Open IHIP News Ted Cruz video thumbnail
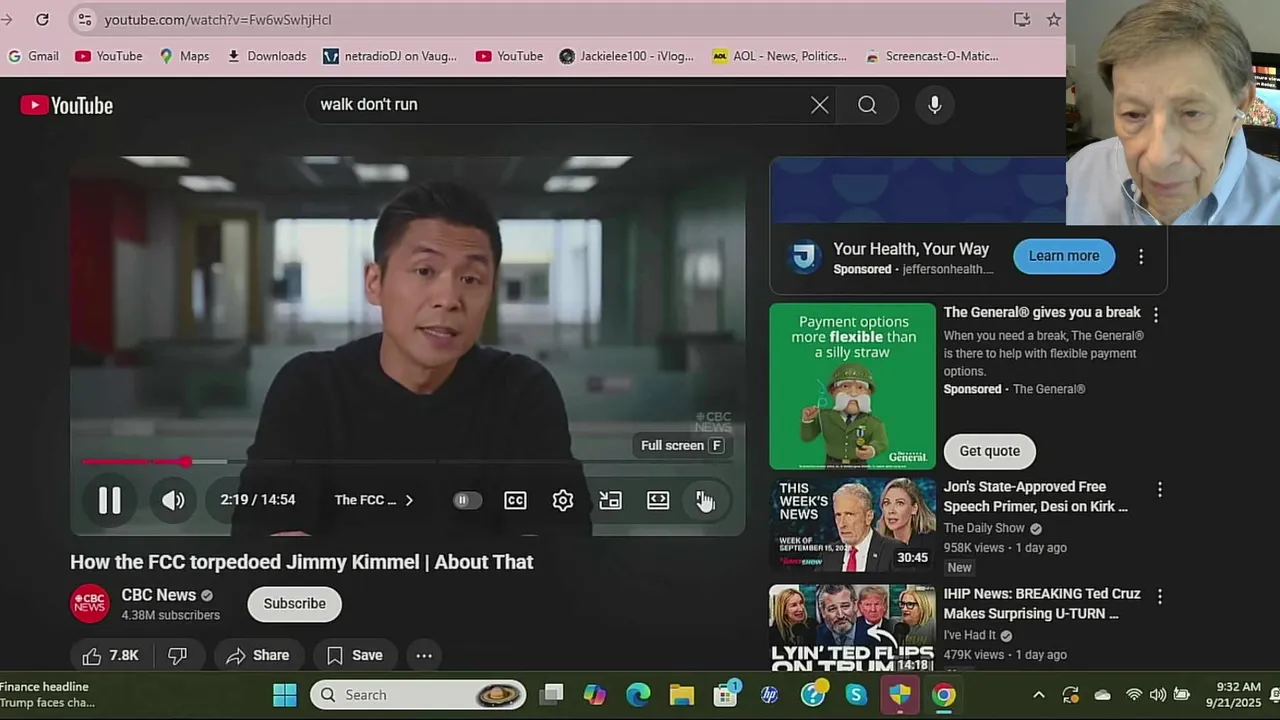Viewport: 1280px width, 720px height. click(x=852, y=628)
